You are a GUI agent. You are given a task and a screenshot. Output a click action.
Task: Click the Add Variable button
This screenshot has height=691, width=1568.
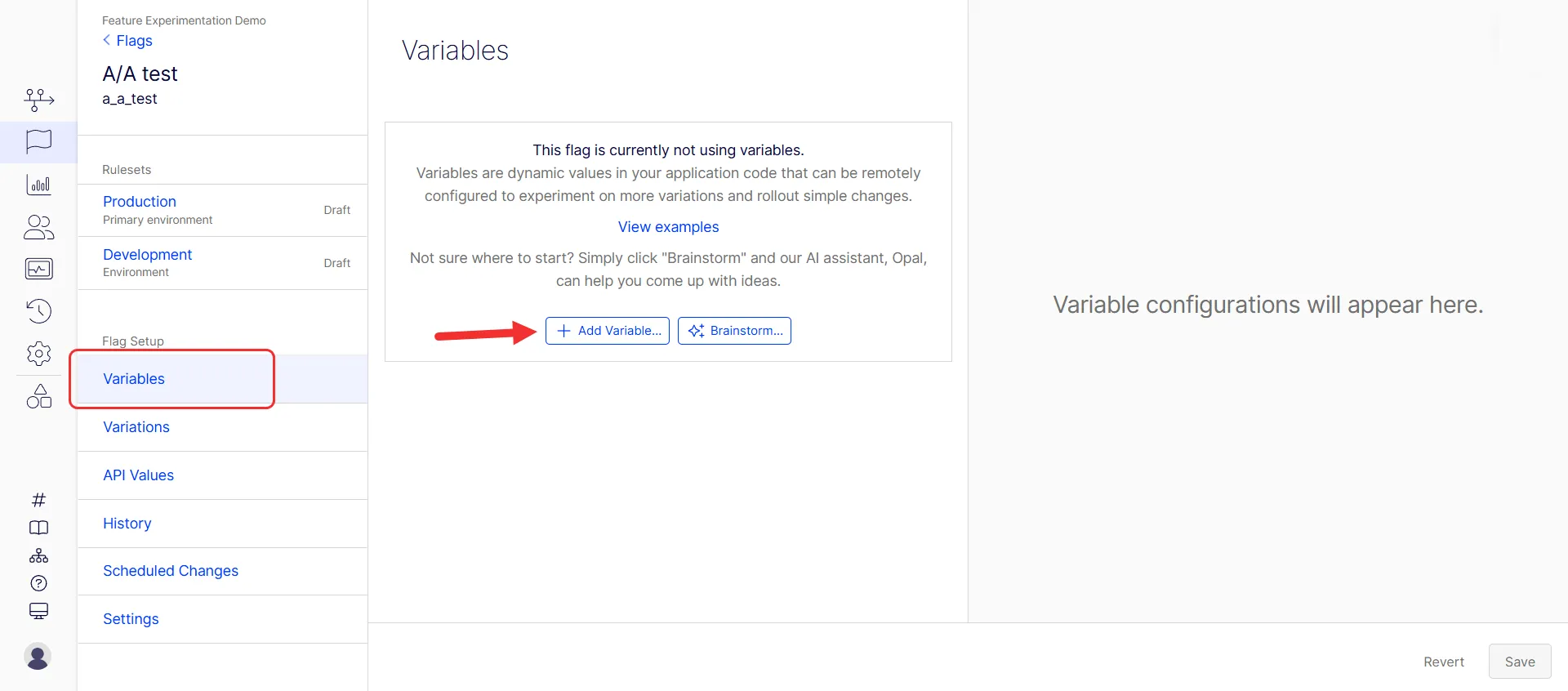coord(608,331)
